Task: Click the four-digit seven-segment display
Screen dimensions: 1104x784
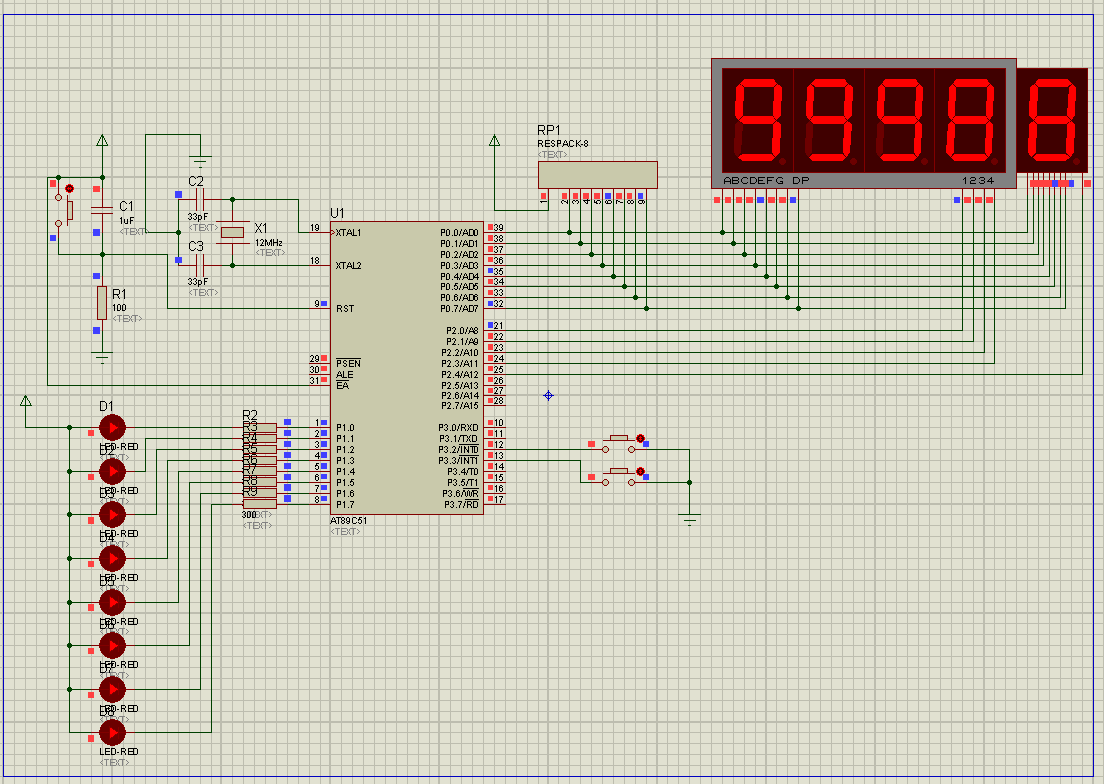Action: coord(864,123)
